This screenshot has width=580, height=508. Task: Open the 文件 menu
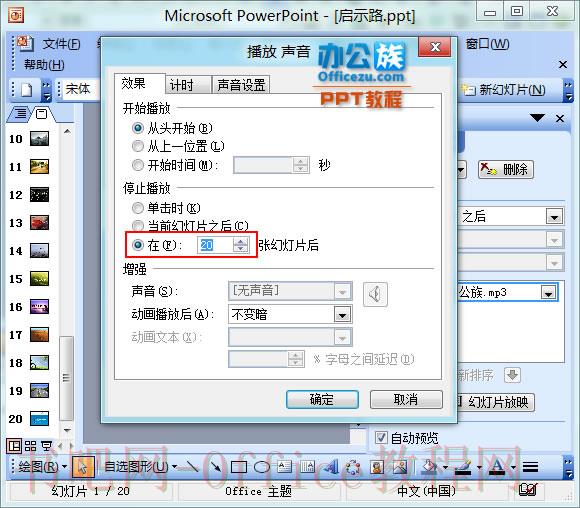click(x=61, y=44)
